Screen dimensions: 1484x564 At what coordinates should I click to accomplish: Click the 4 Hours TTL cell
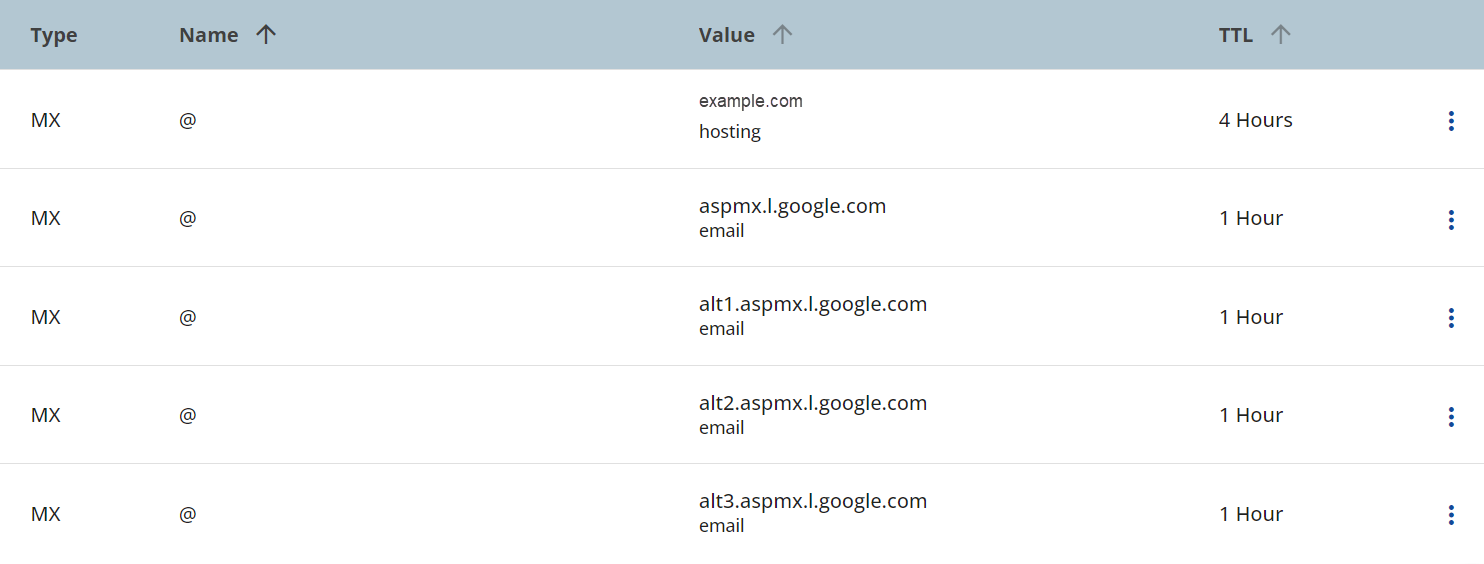coord(1255,121)
